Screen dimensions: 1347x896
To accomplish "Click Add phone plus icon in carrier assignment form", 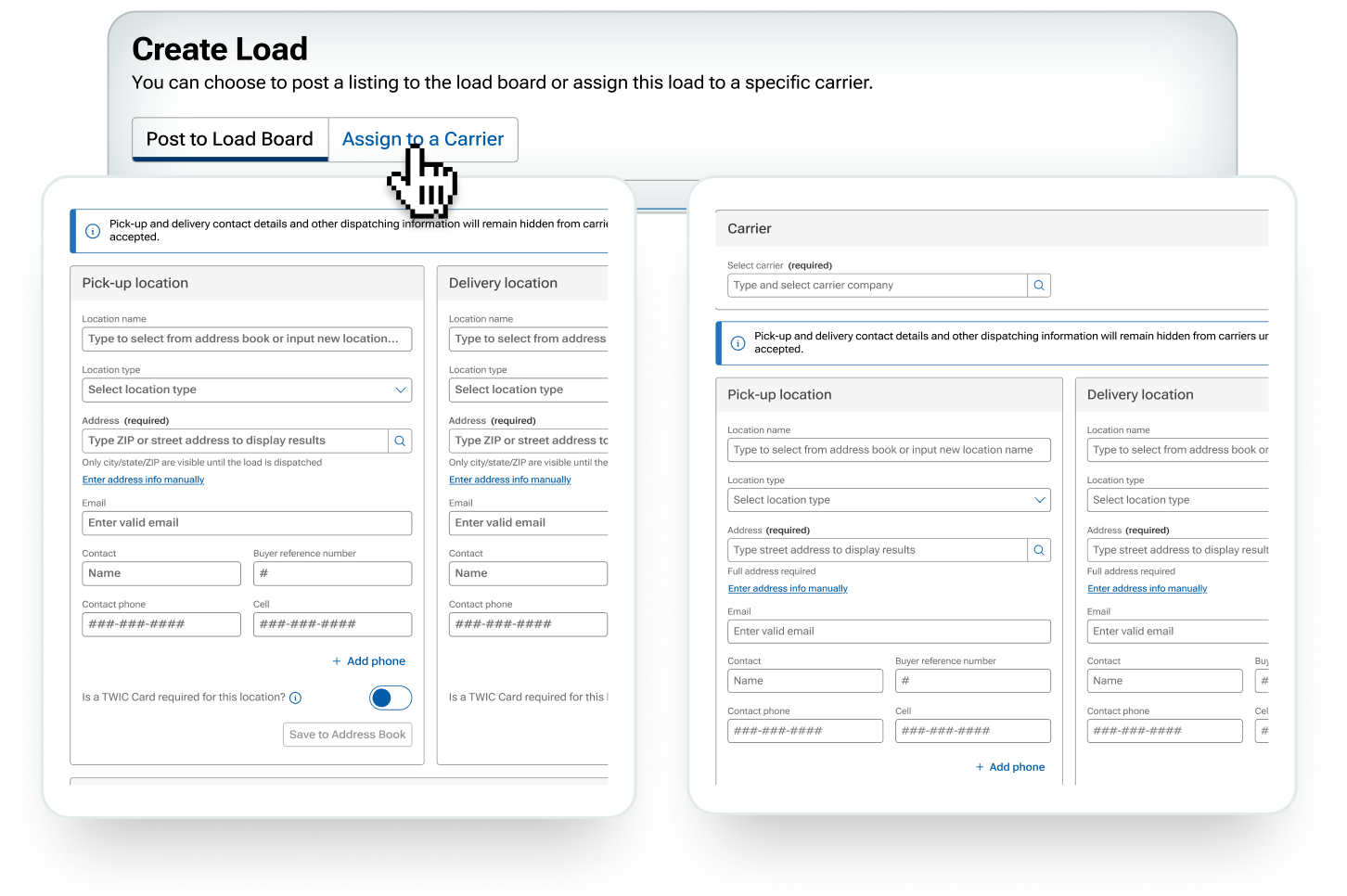I will 980,767.
